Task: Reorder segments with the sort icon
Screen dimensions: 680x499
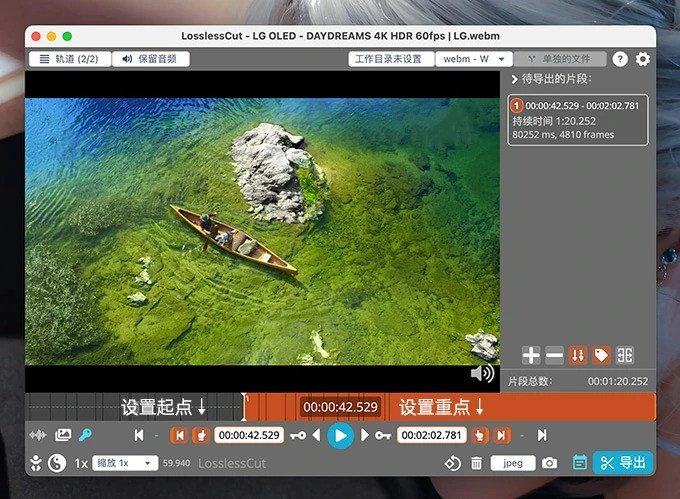Action: click(578, 355)
